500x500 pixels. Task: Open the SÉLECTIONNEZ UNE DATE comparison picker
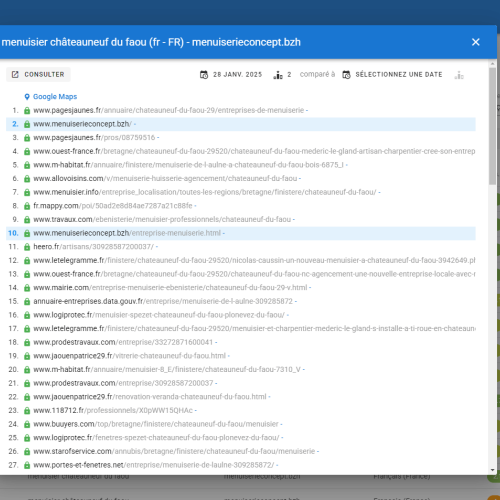tap(393, 74)
